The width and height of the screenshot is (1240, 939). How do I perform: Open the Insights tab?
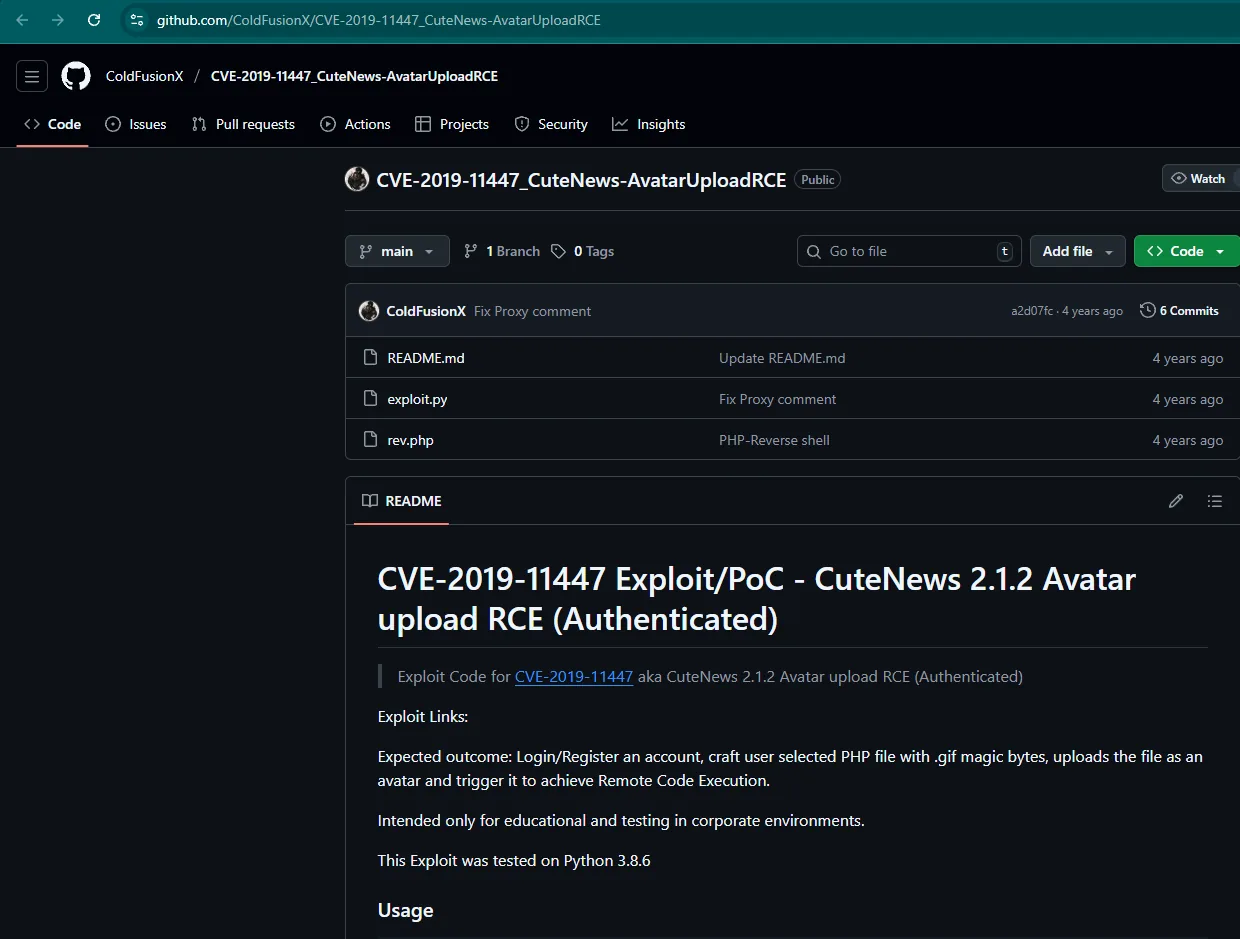pos(649,124)
